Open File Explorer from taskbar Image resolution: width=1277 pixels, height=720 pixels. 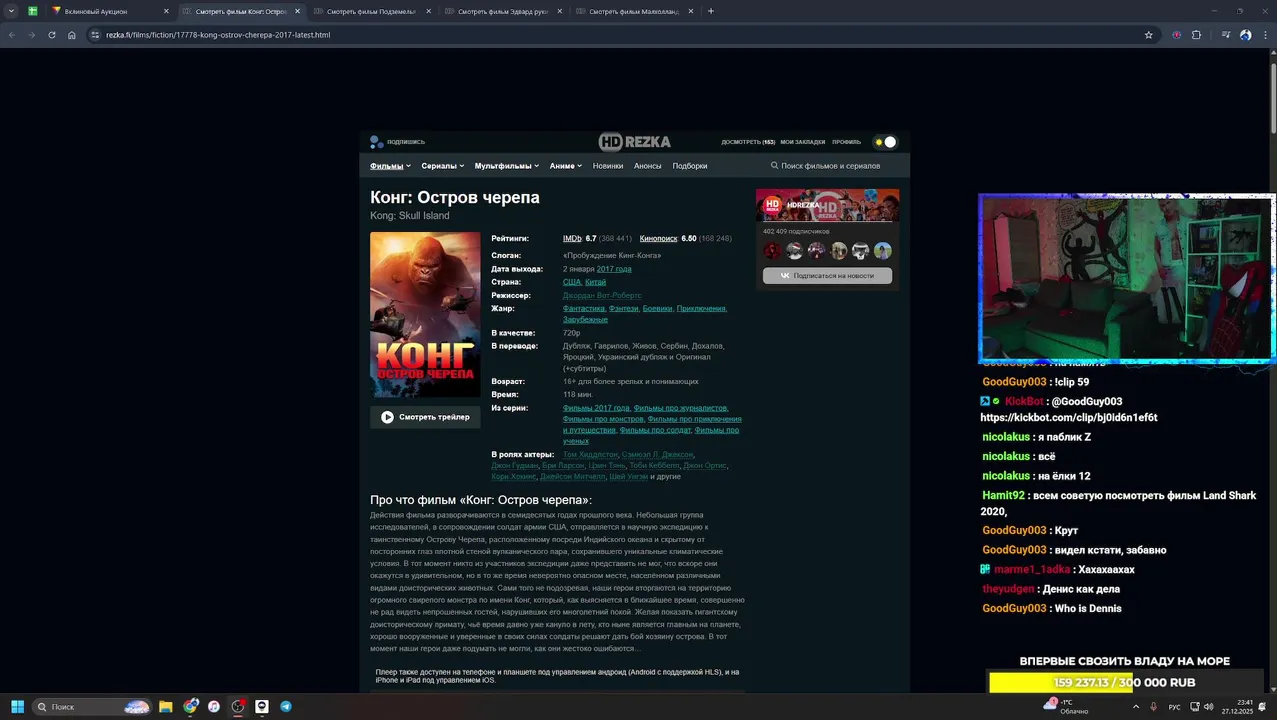tap(166, 707)
